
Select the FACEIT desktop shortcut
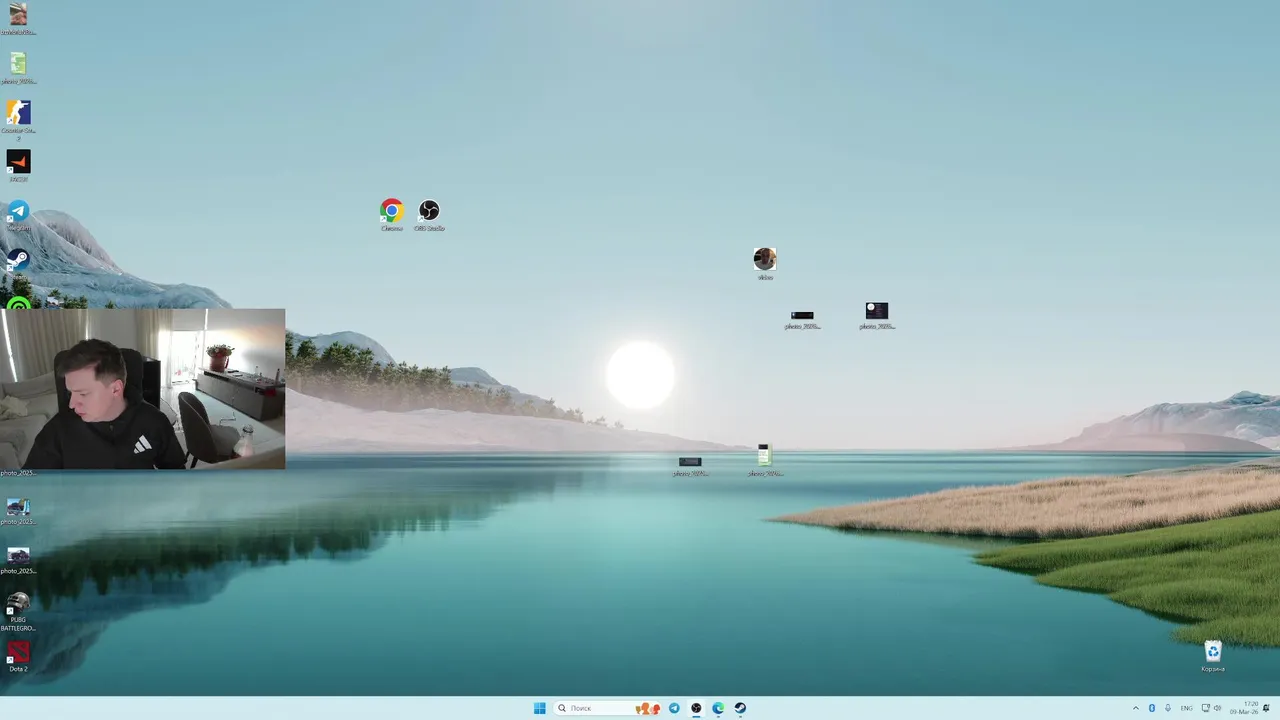18,165
